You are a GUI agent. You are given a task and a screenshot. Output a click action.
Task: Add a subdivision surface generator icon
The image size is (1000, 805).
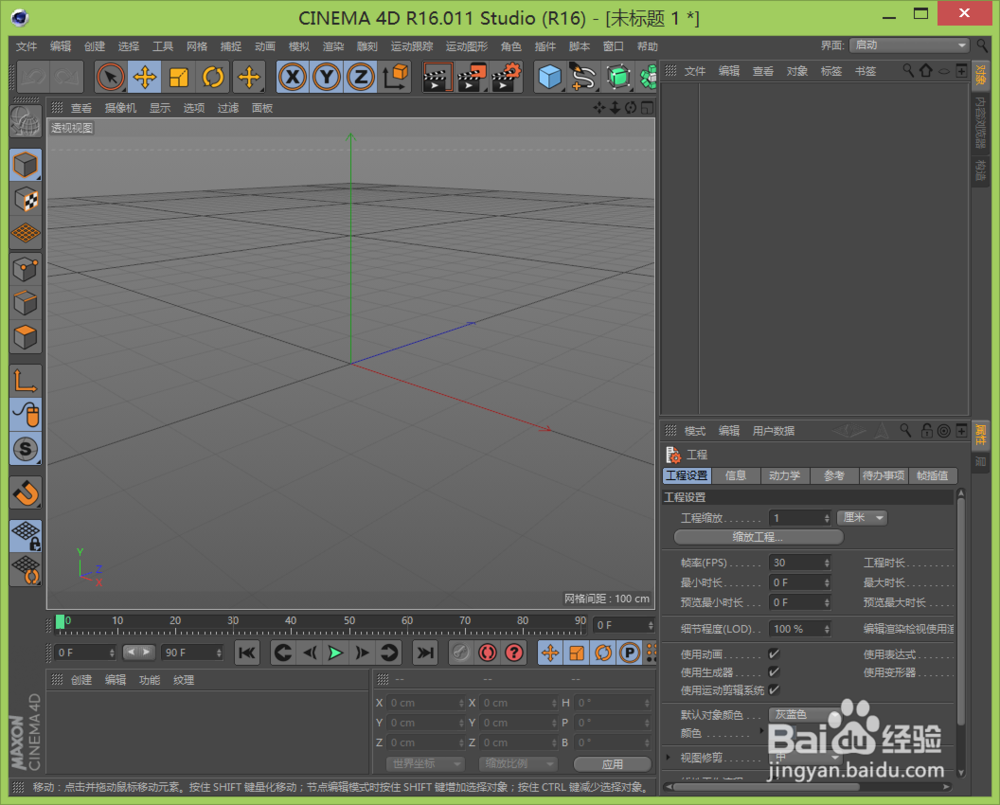618,77
